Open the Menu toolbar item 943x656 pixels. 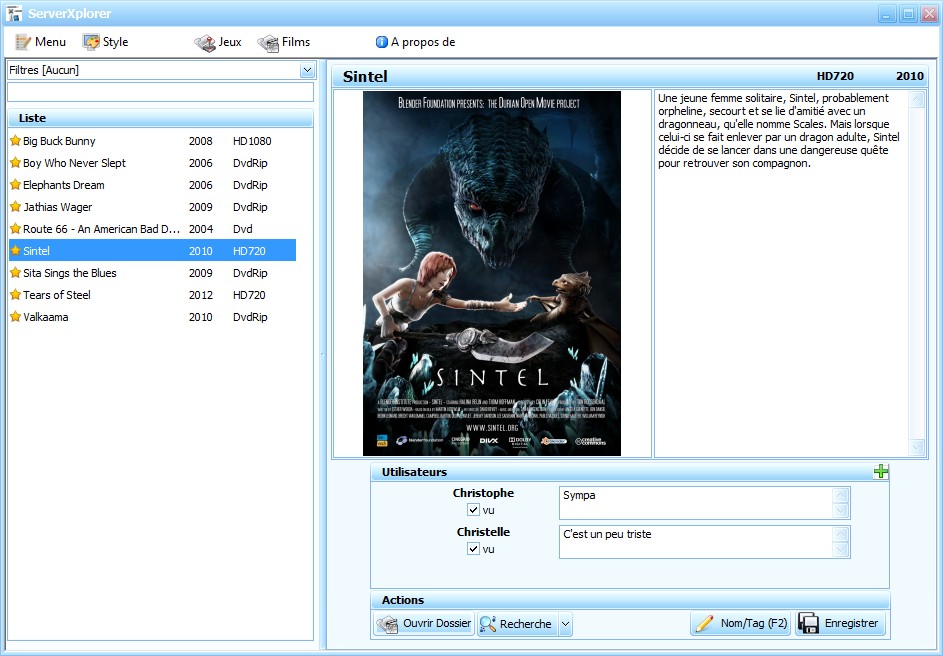coord(40,42)
